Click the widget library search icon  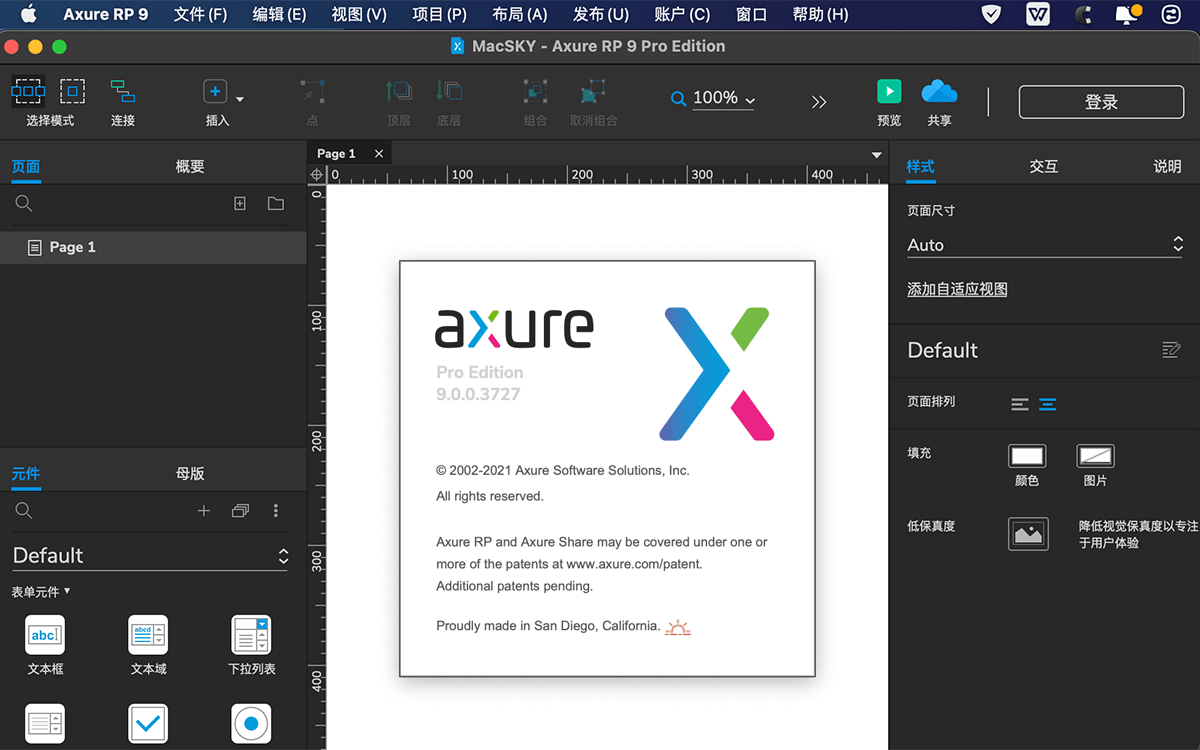point(24,511)
